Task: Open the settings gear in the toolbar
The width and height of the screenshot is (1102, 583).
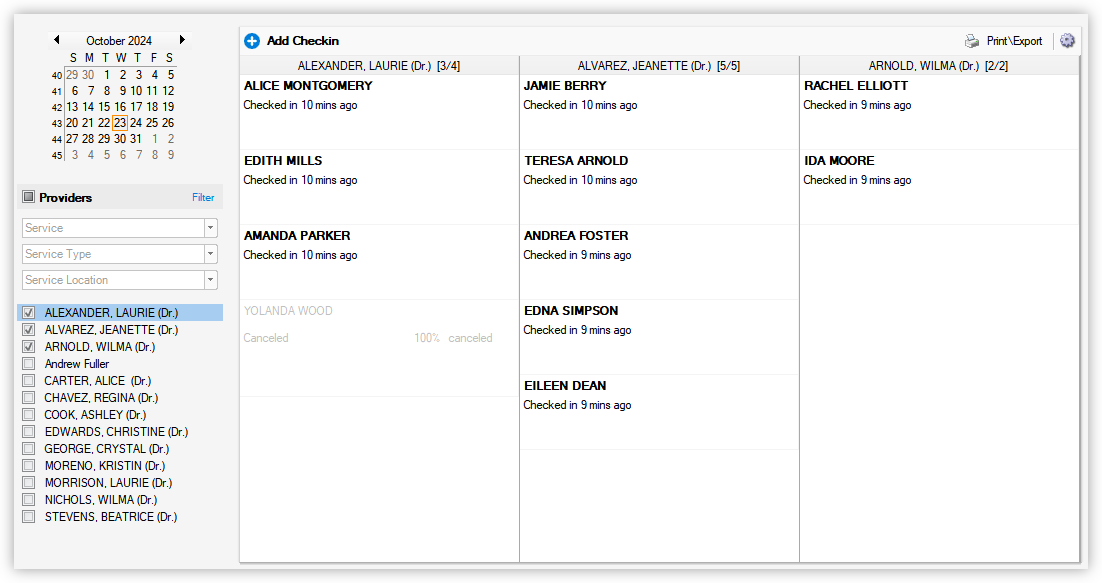Action: pos(1067,40)
